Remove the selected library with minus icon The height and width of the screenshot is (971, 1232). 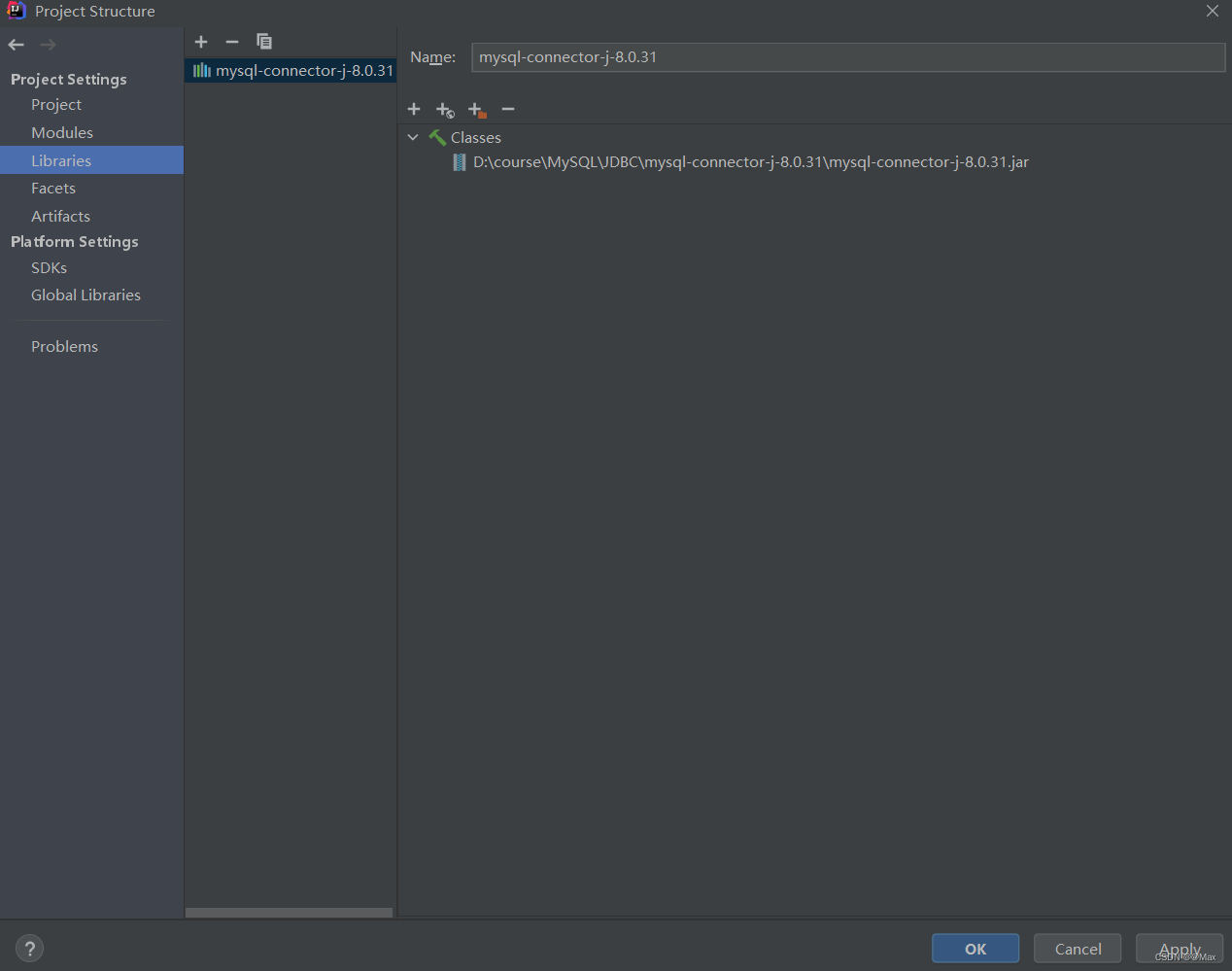click(x=232, y=42)
